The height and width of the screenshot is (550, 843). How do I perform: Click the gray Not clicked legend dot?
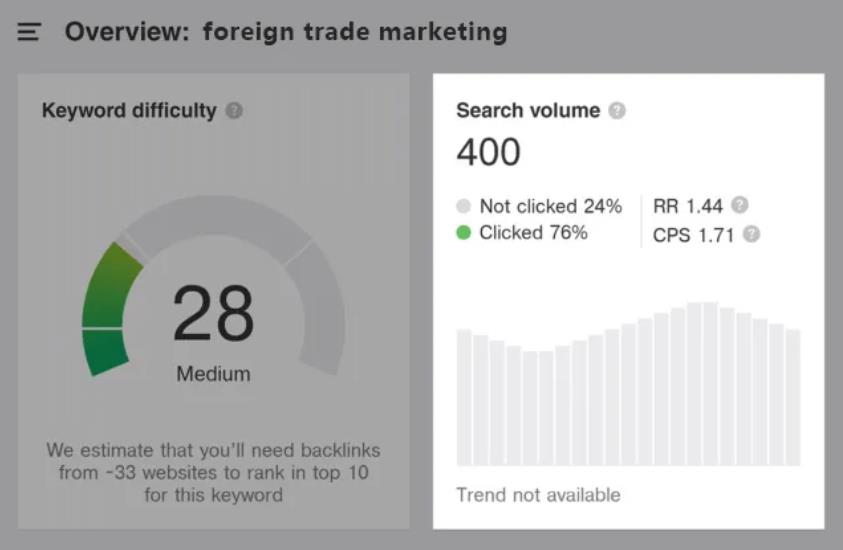tap(463, 206)
